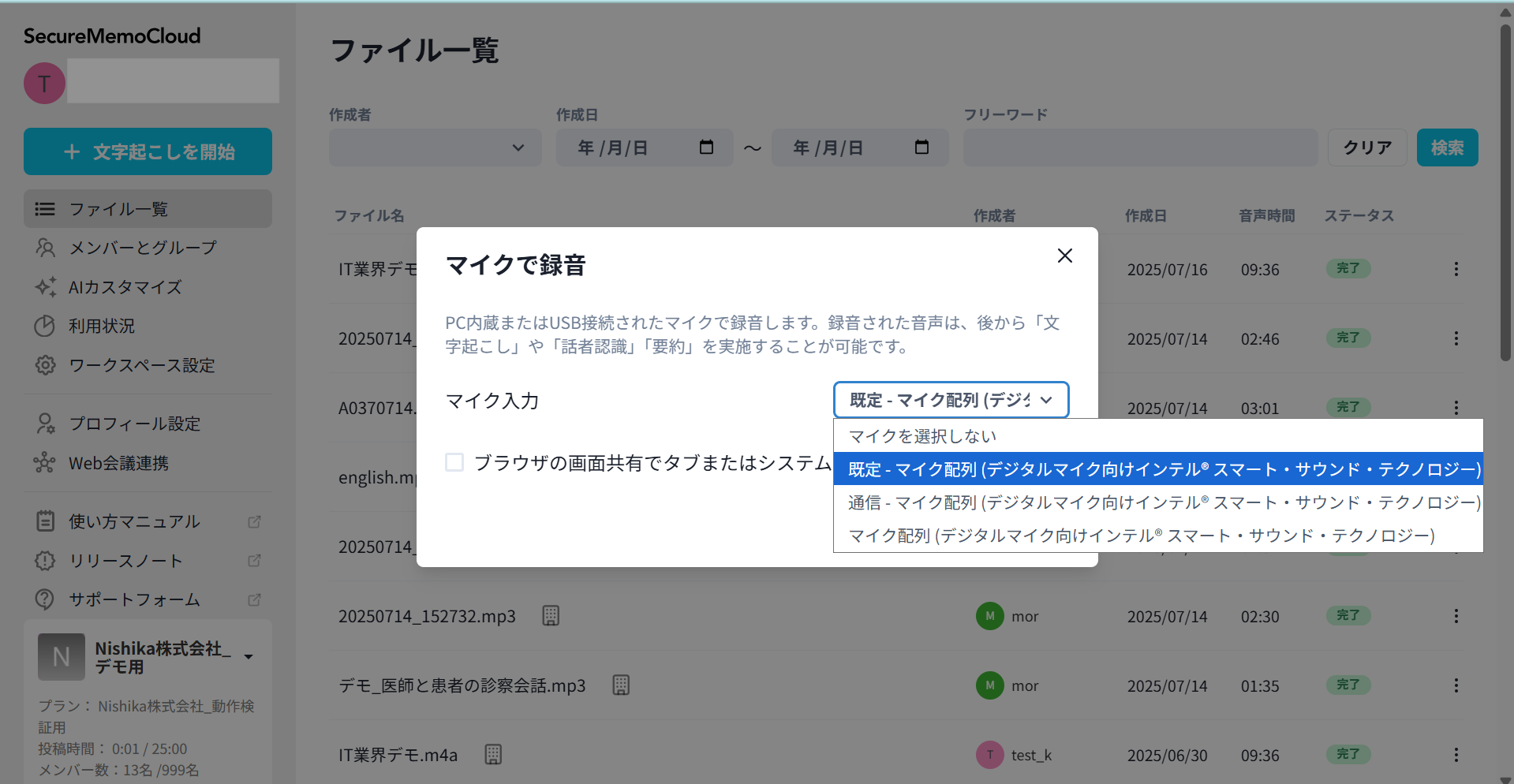Screen dimensions: 1514x784
Task: Click the Web会議連携 icon
Action: click(45, 463)
